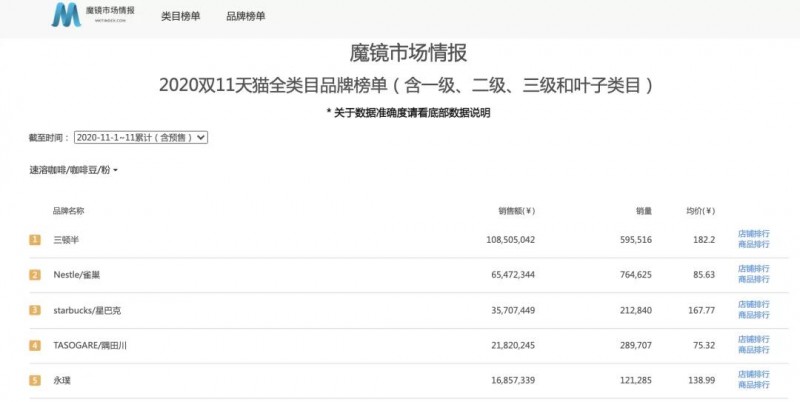Open 店铺排行 link for Nestle/雀巢
Viewport: 800px width, 402px height.
point(754,268)
